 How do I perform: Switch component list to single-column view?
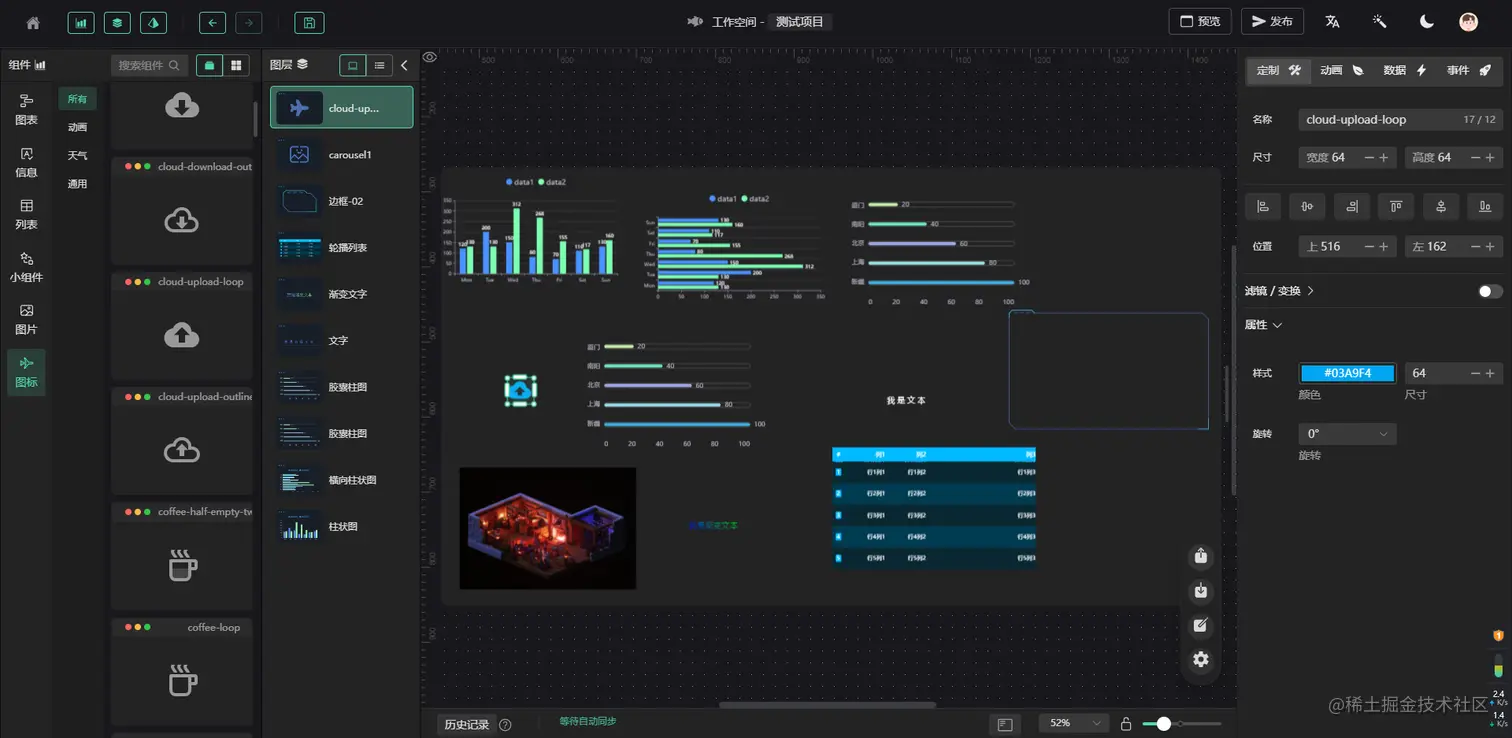click(x=210, y=65)
